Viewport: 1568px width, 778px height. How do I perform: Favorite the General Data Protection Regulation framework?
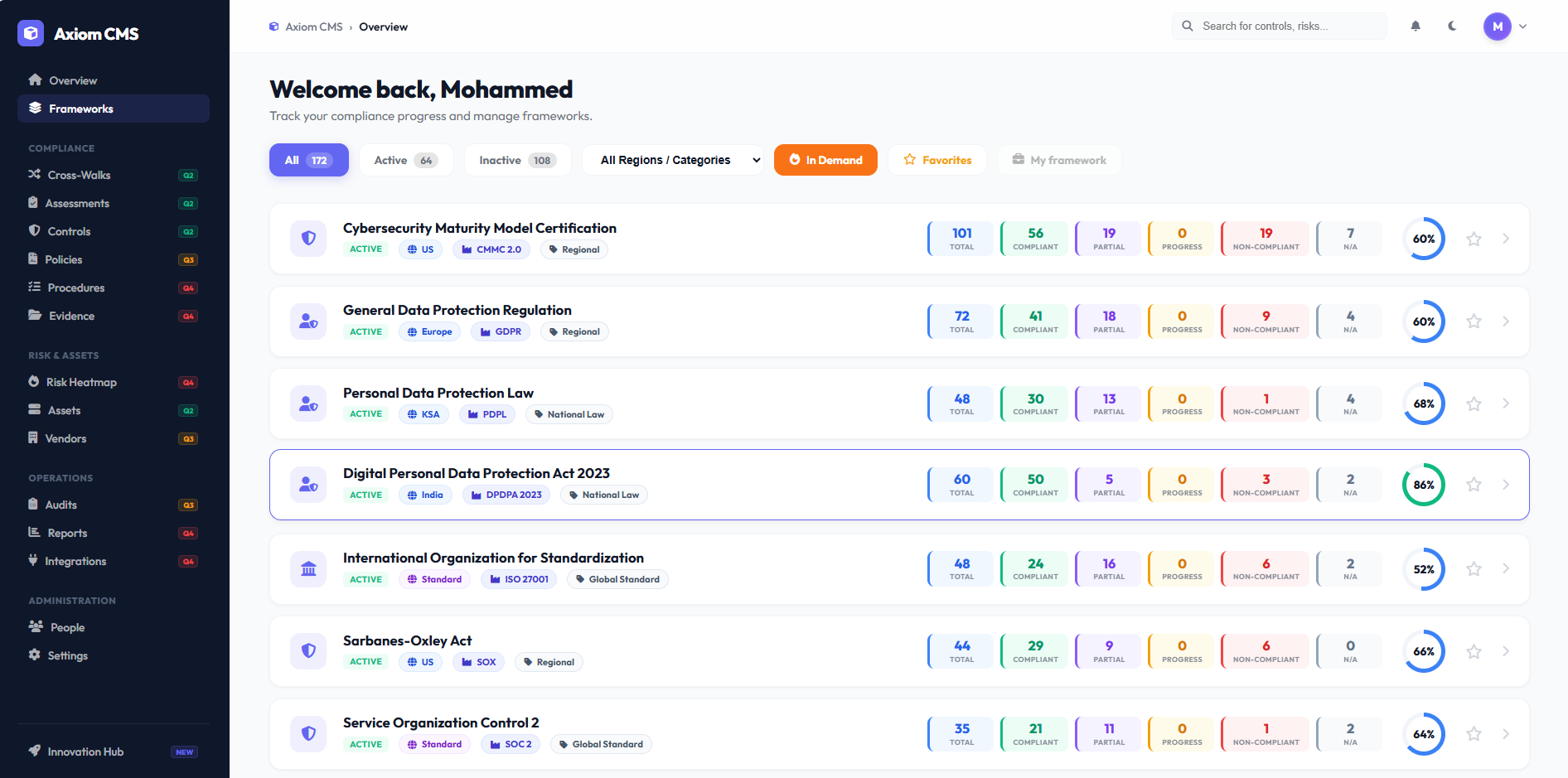[x=1474, y=321]
